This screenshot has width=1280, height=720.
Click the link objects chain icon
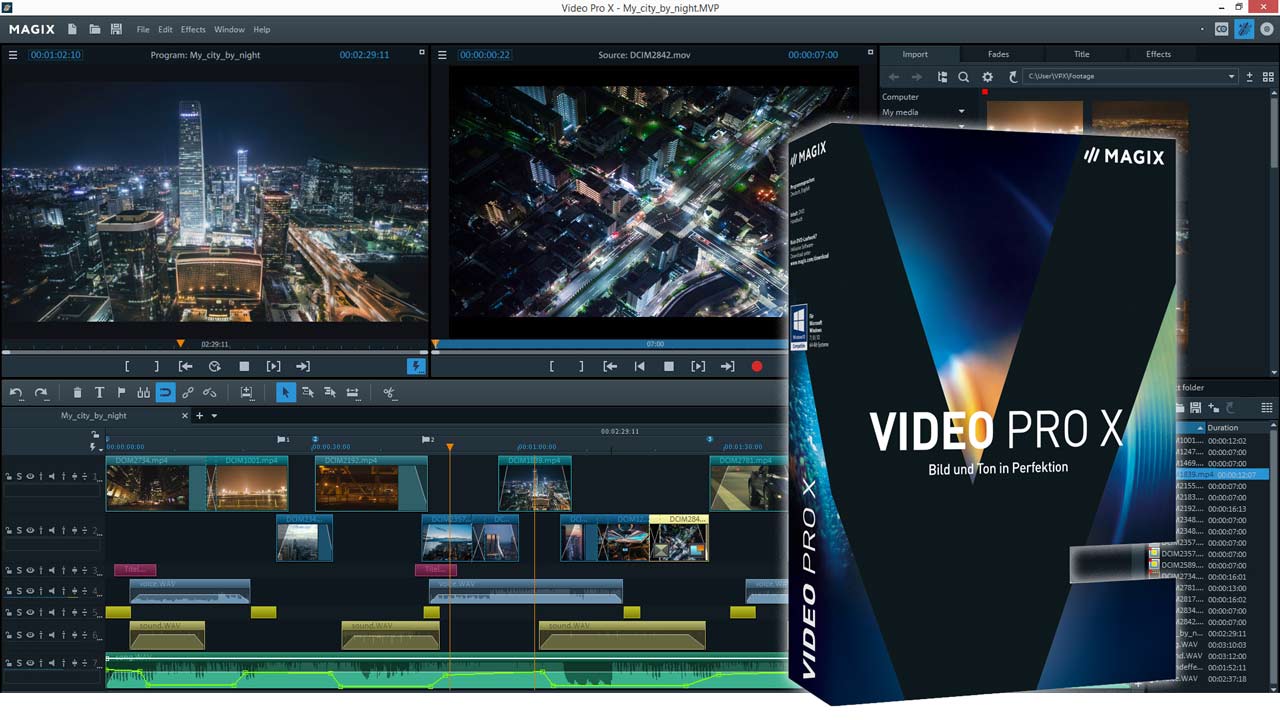187,393
